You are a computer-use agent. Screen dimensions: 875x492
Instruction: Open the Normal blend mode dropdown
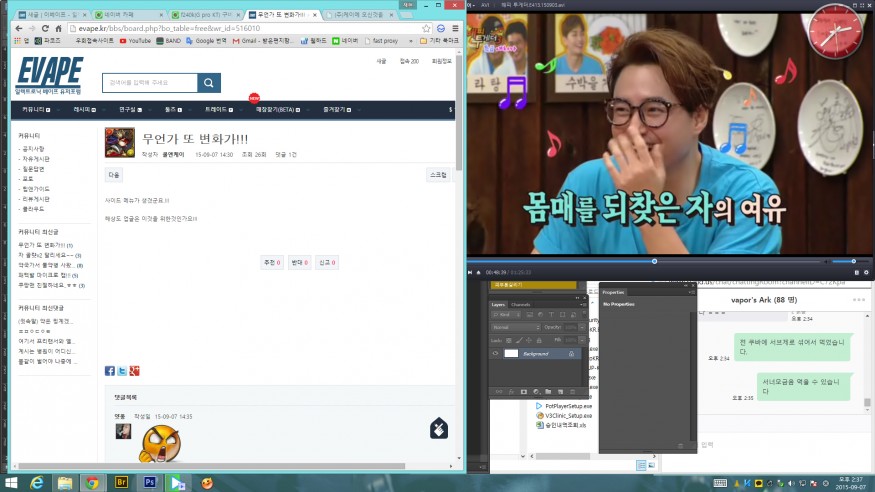[513, 327]
